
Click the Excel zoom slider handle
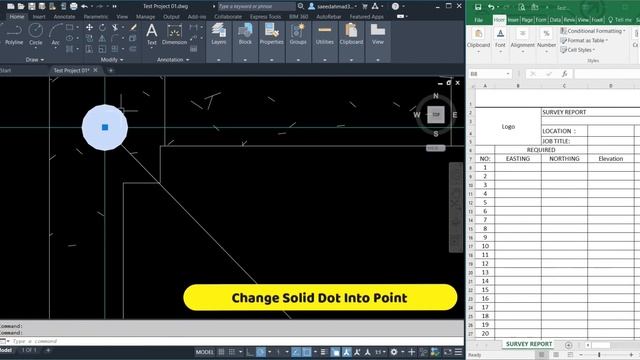click(x=599, y=355)
